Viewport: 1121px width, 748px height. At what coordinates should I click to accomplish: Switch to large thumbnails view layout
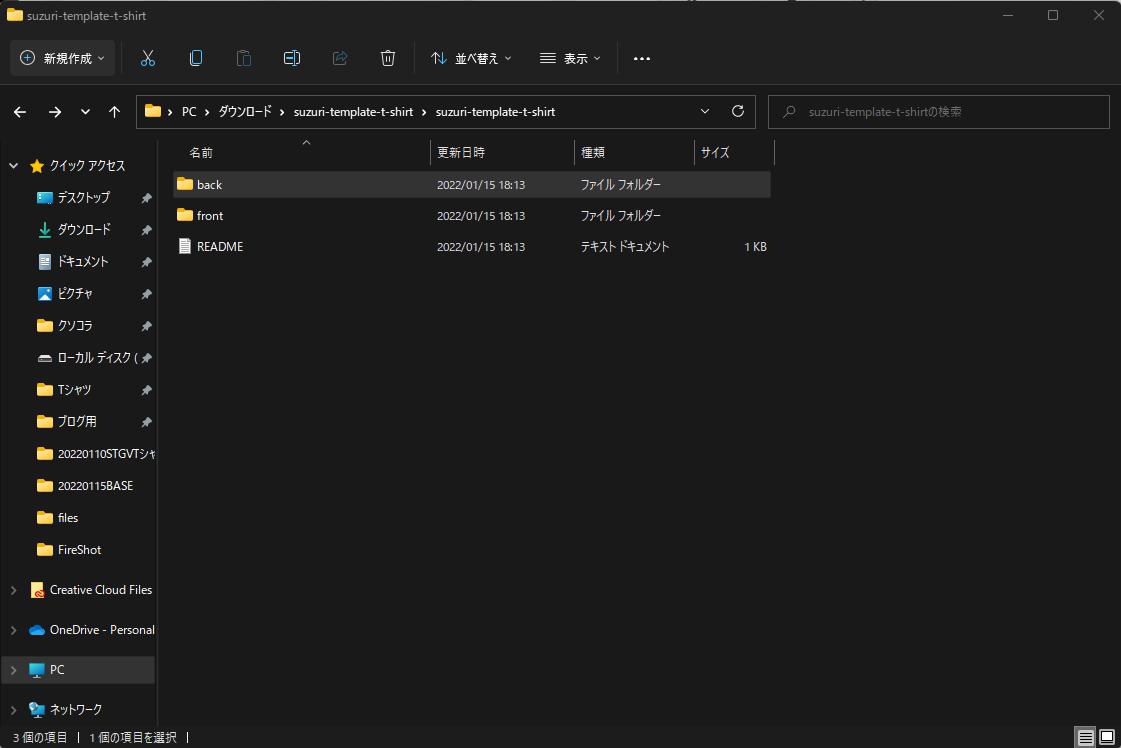[1107, 737]
